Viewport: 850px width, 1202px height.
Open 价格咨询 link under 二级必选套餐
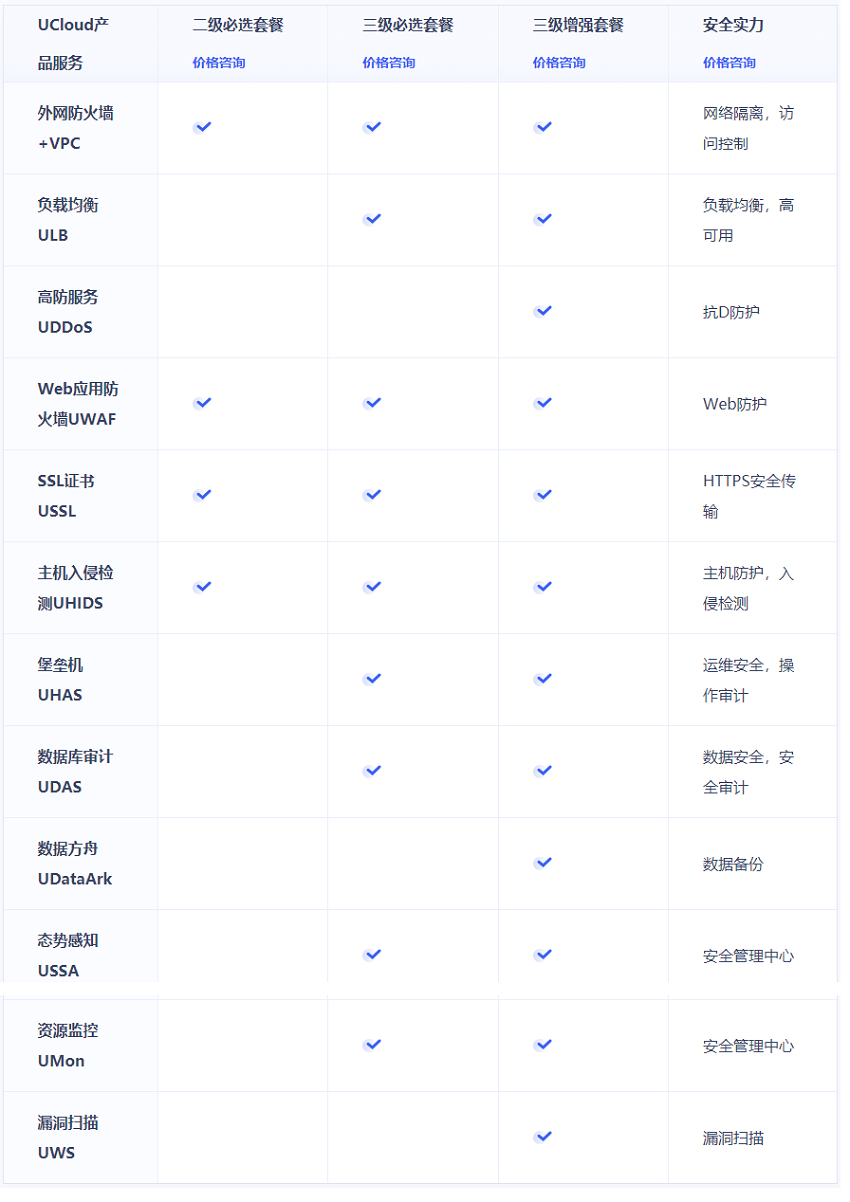[x=219, y=63]
